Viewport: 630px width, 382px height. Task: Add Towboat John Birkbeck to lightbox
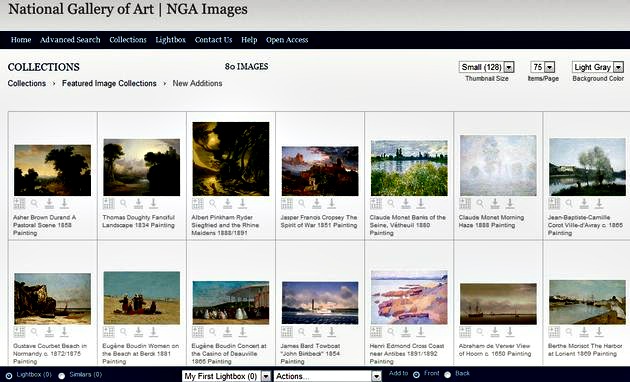(287, 332)
